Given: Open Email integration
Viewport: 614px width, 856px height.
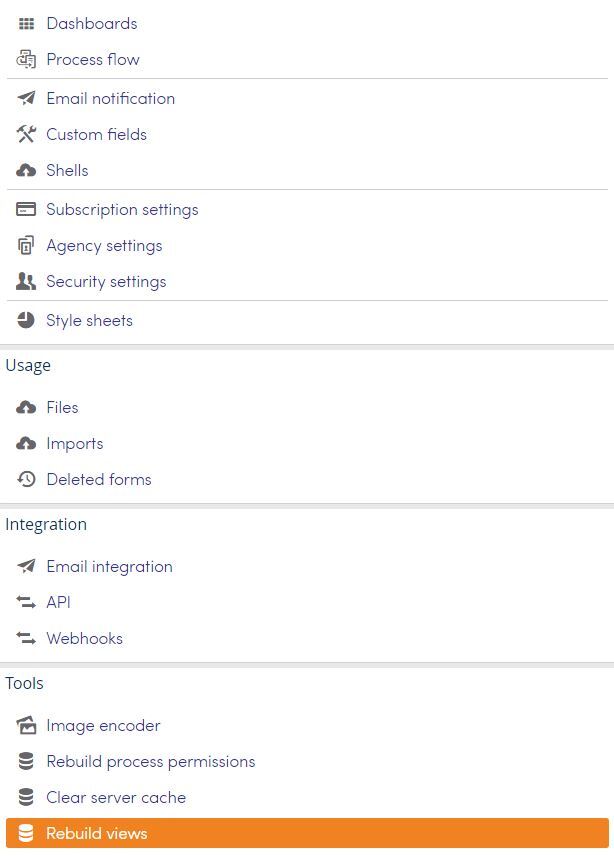Looking at the screenshot, I should [307, 566].
